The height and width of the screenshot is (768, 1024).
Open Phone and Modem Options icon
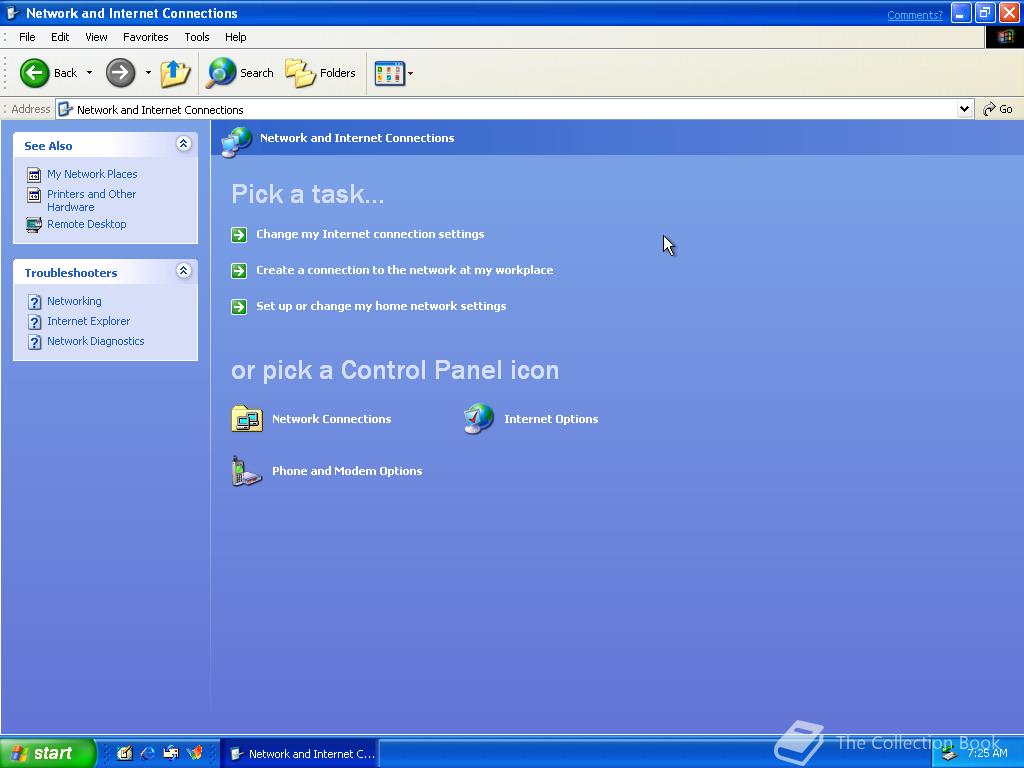click(x=247, y=471)
